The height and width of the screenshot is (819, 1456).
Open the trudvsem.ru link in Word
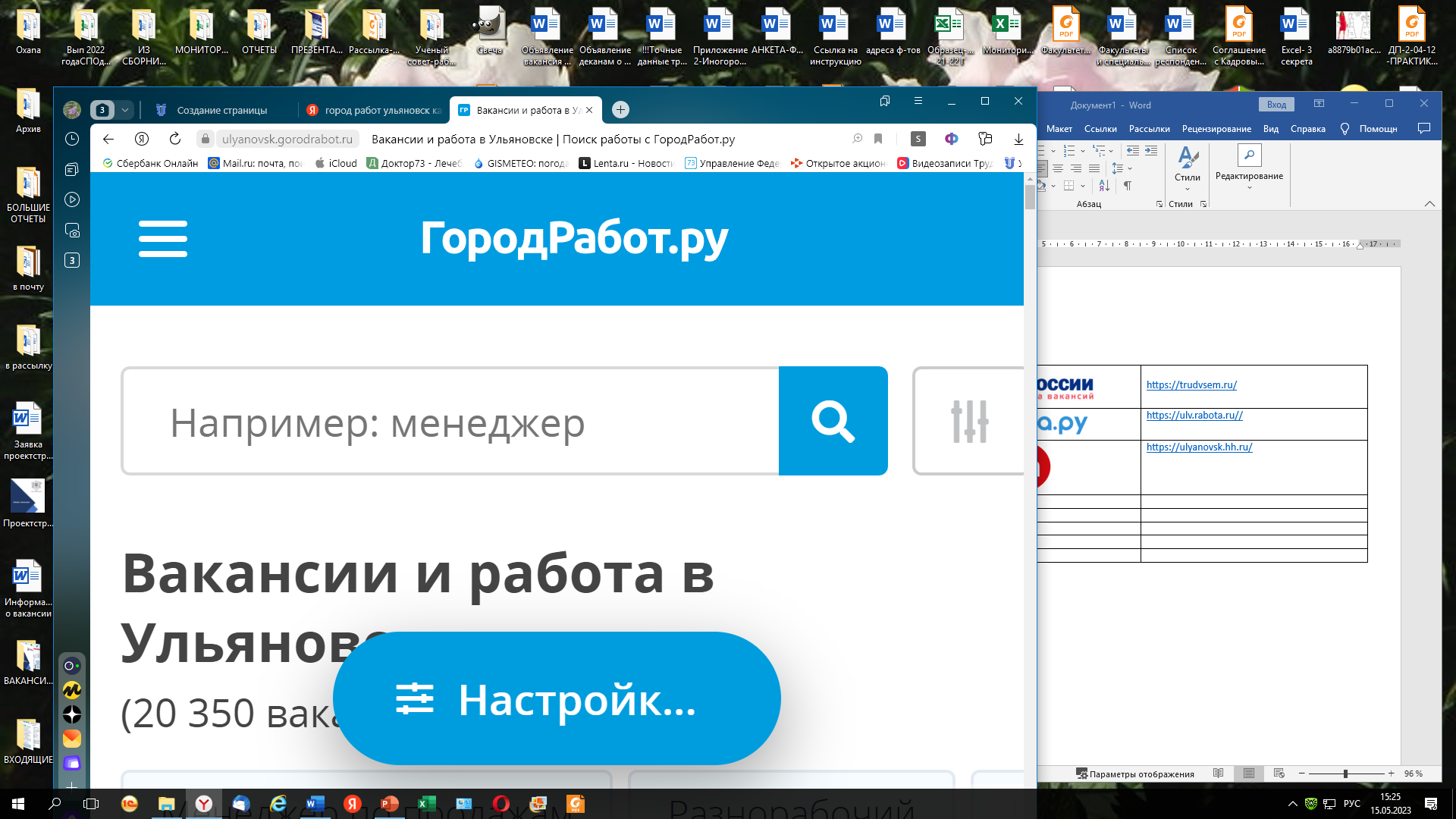coord(1191,384)
